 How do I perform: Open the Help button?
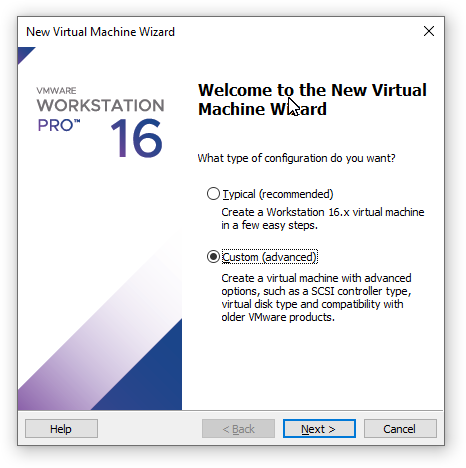point(61,429)
